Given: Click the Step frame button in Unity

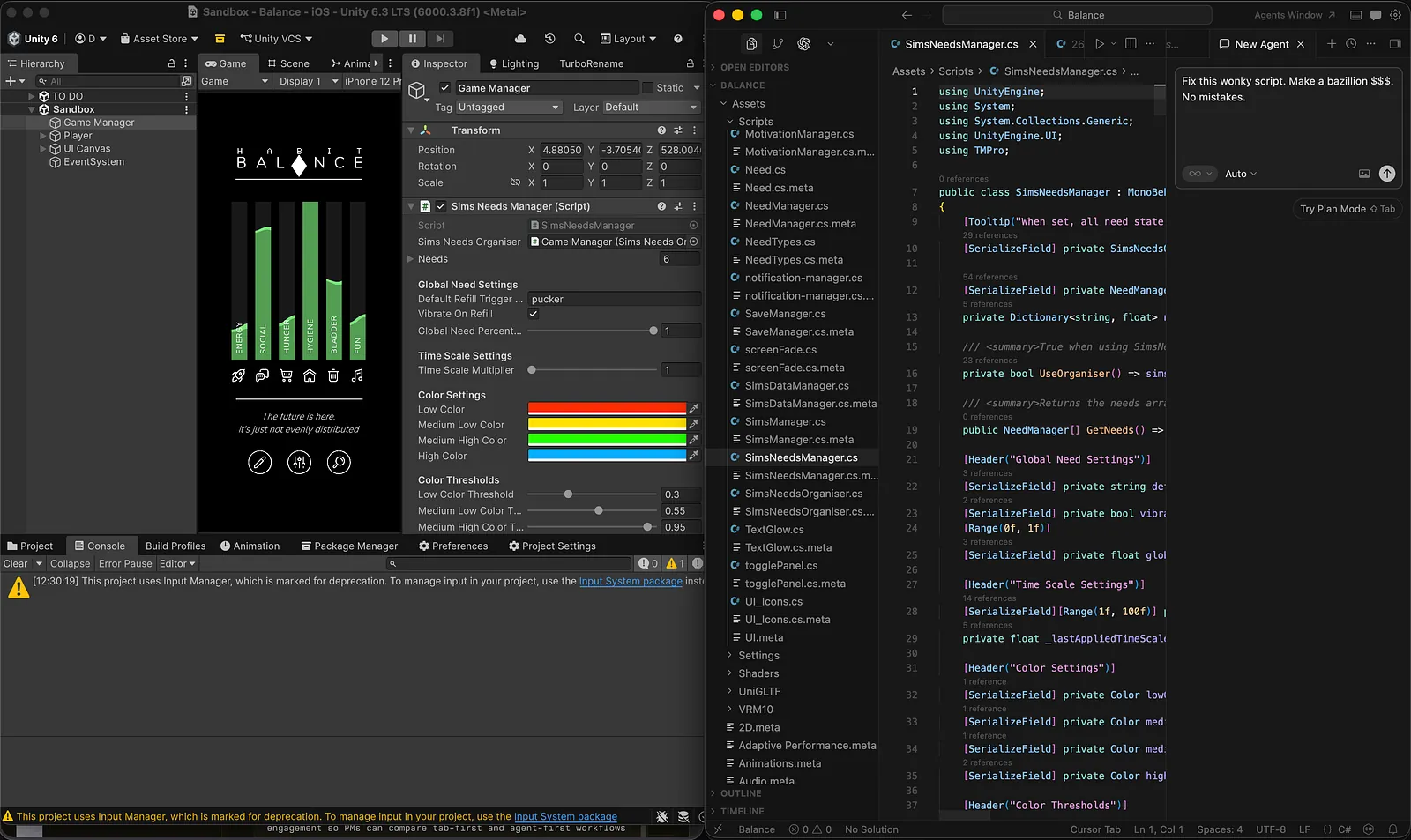Looking at the screenshot, I should (x=440, y=39).
